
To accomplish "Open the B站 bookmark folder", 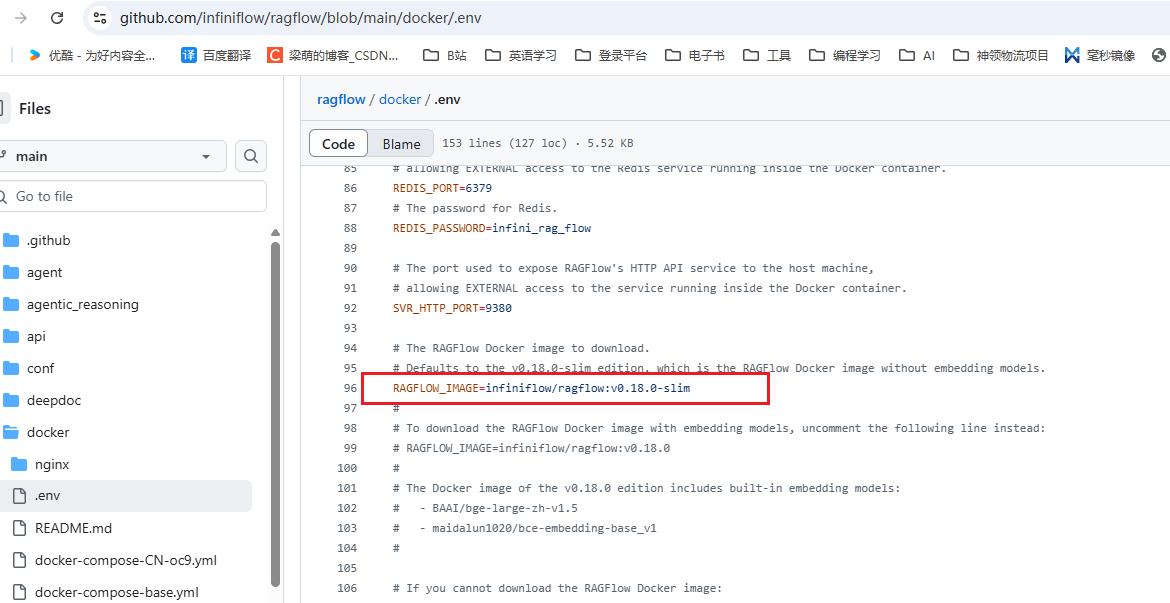I will [x=445, y=55].
